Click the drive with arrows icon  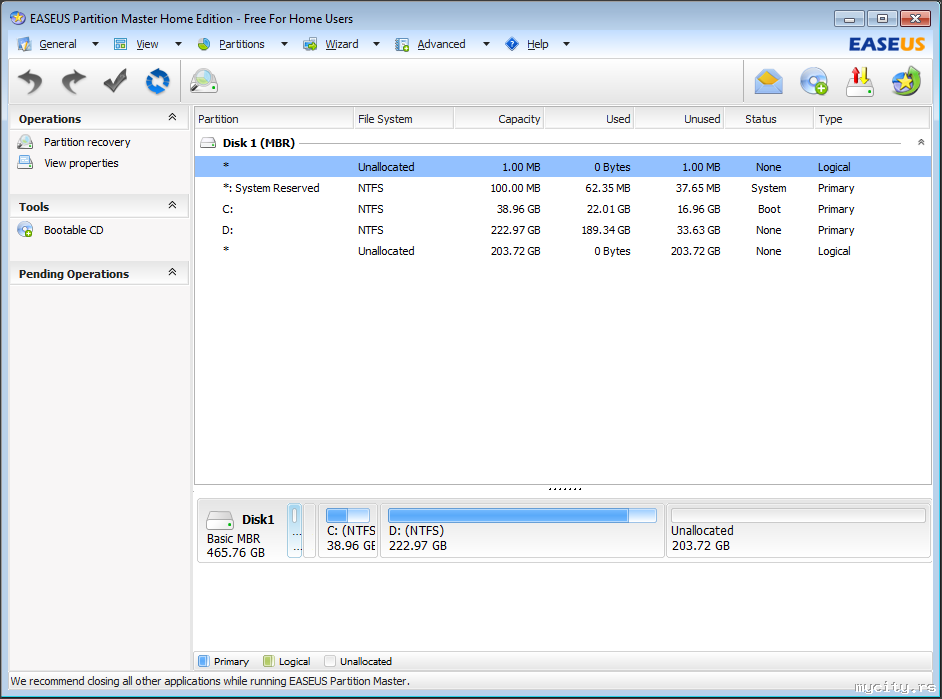point(860,81)
